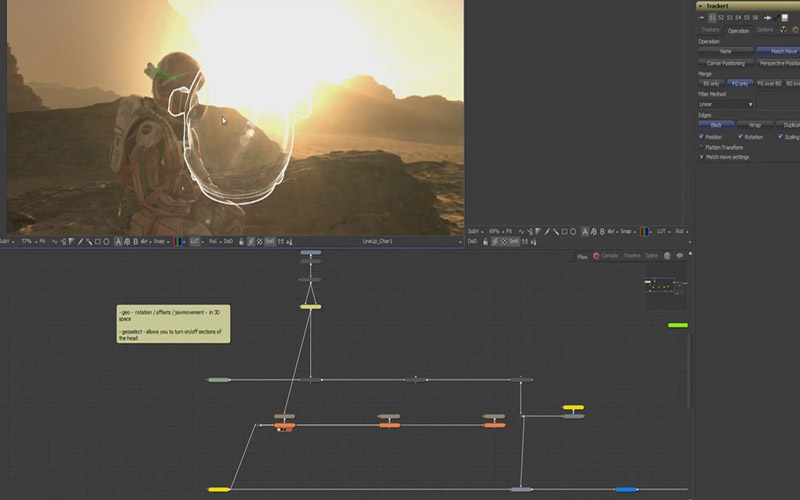Click the info icon next to Spline tab

667,256
